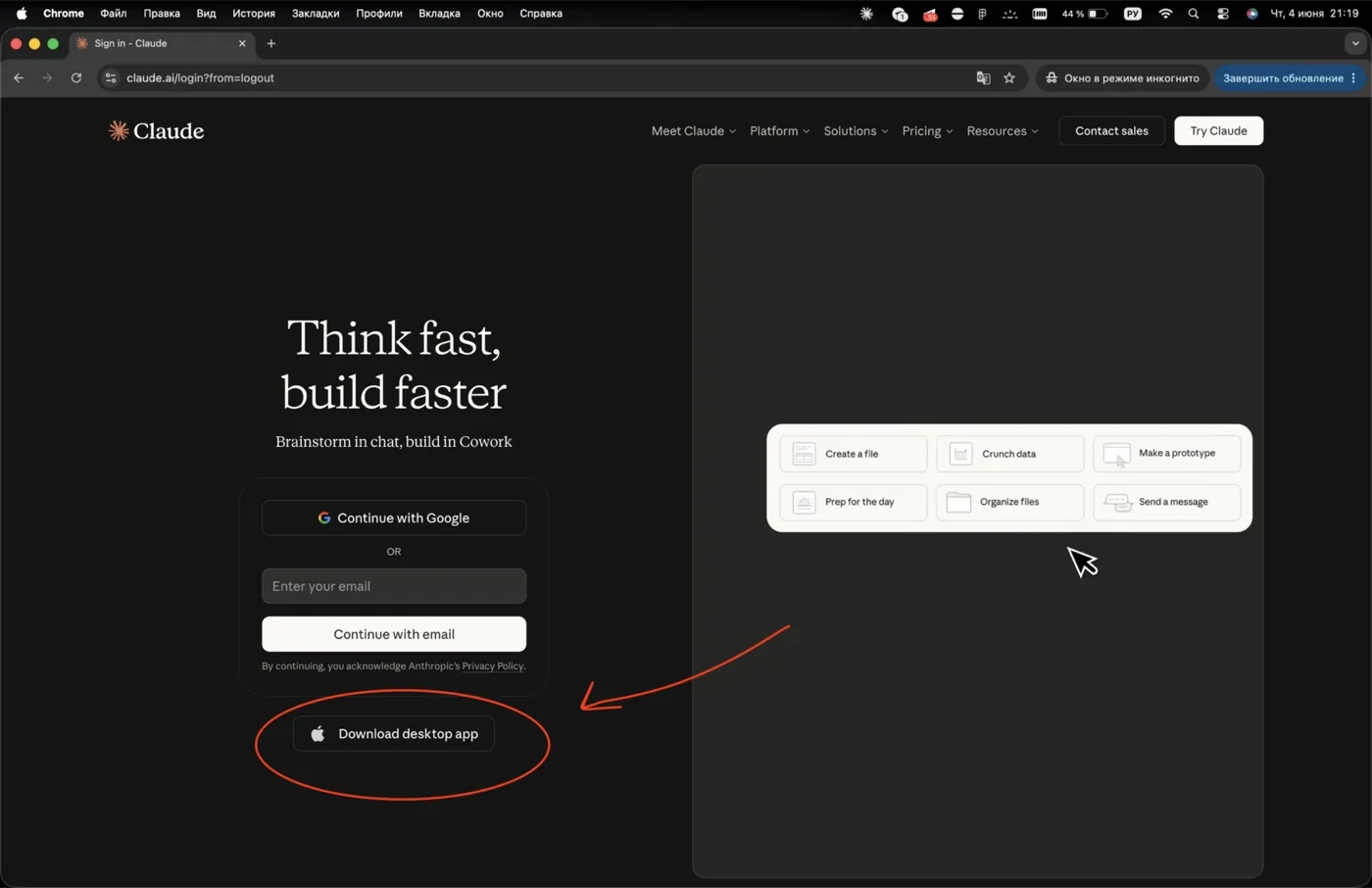Expand the Meet Claude menu
This screenshot has width=1372, height=888.
pyautogui.click(x=694, y=130)
